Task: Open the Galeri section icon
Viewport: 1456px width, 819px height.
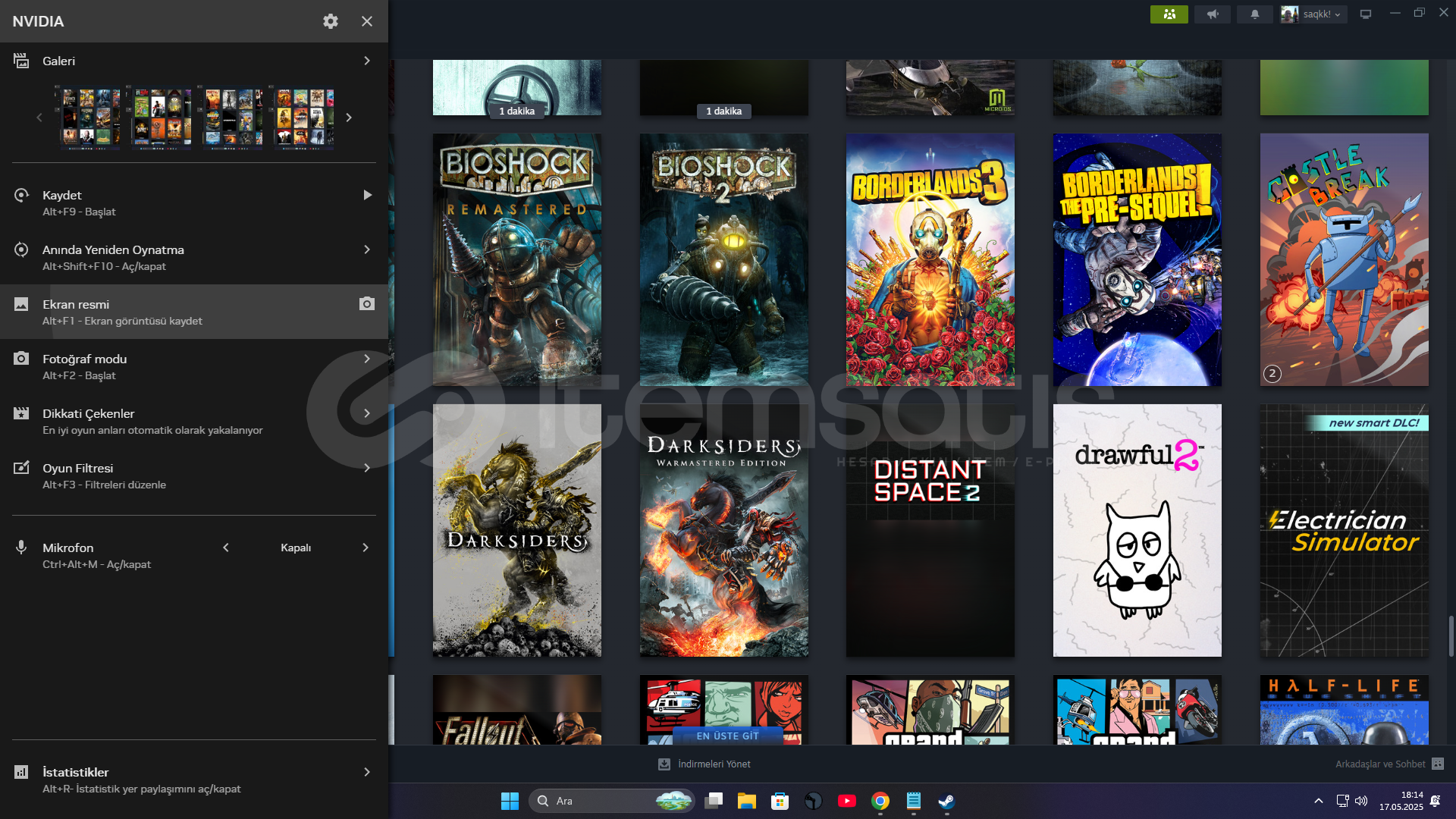Action: (x=21, y=61)
